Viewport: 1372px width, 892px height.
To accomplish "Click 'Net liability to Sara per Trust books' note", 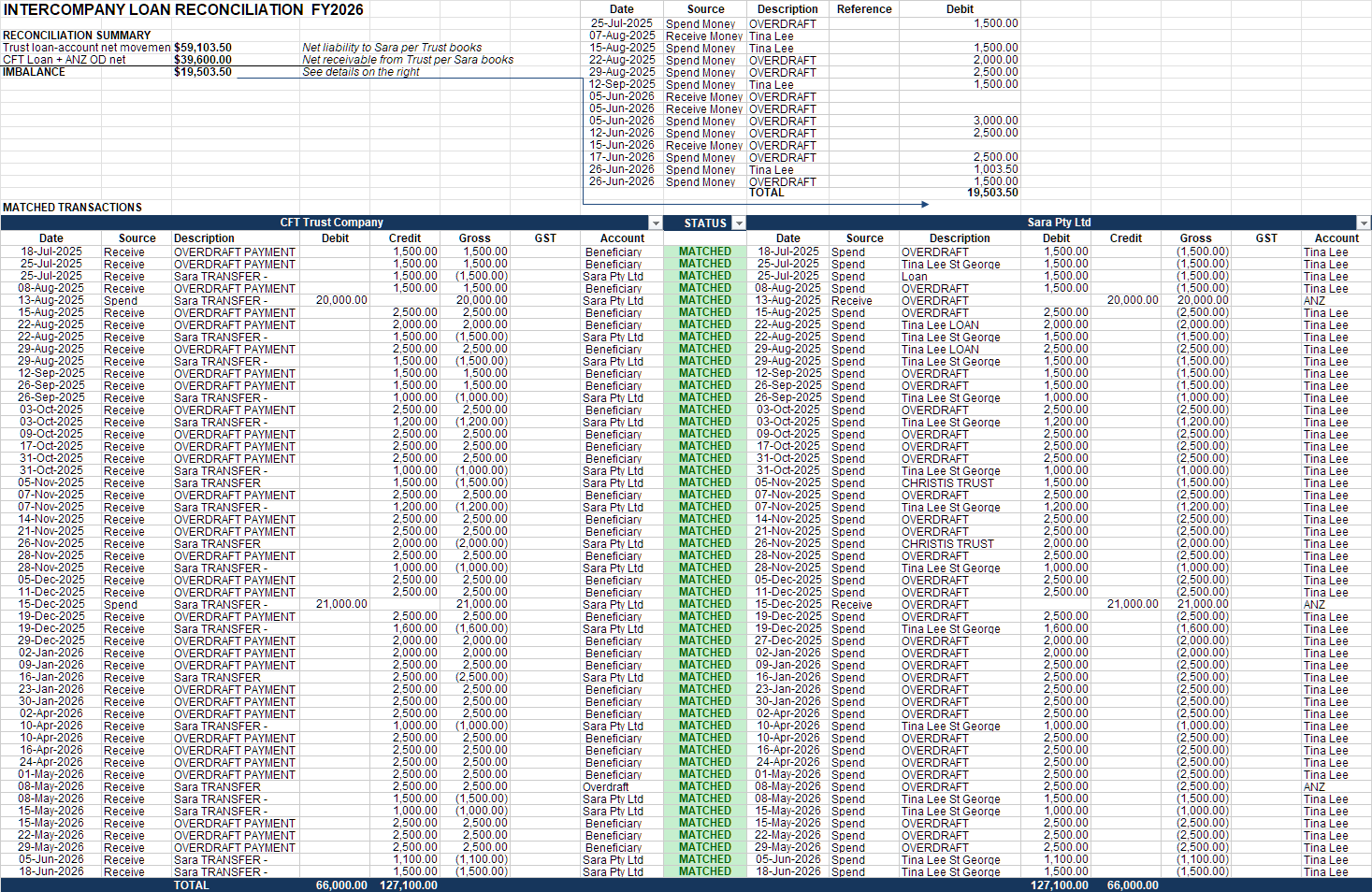I will tap(392, 48).
